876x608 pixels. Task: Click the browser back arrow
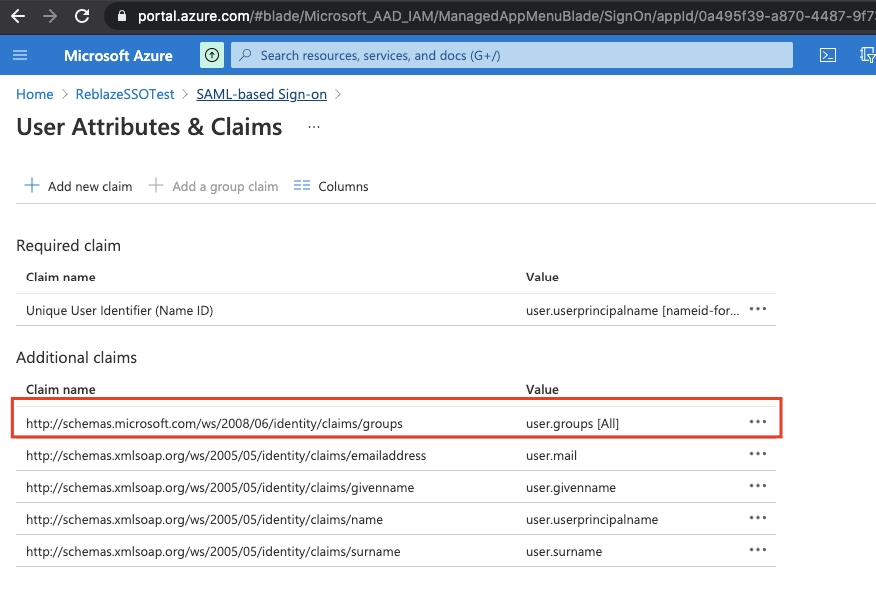(18, 16)
